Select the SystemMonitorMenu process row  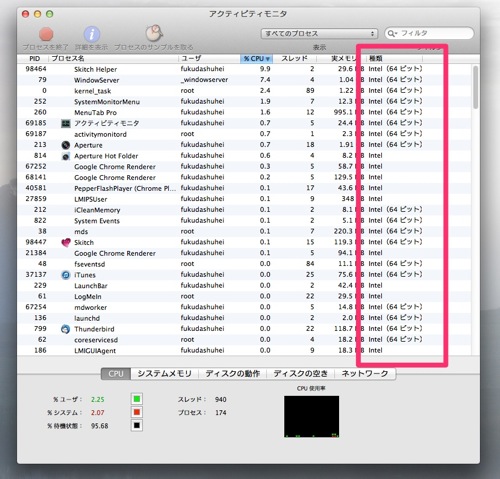coord(244,102)
